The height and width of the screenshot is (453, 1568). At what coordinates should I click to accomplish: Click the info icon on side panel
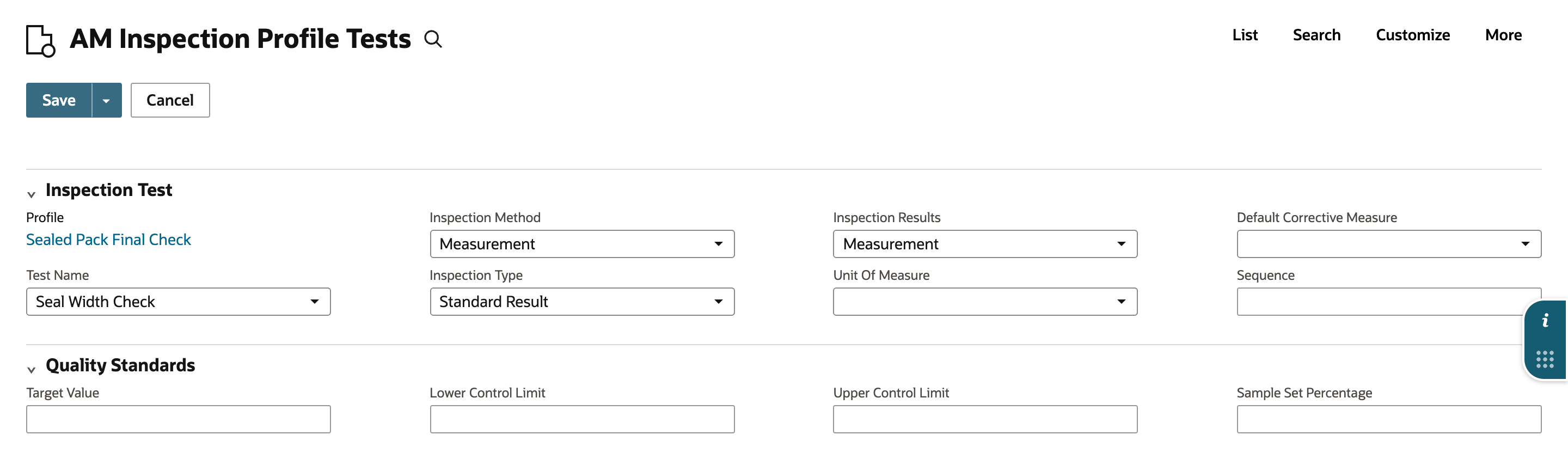[1545, 321]
